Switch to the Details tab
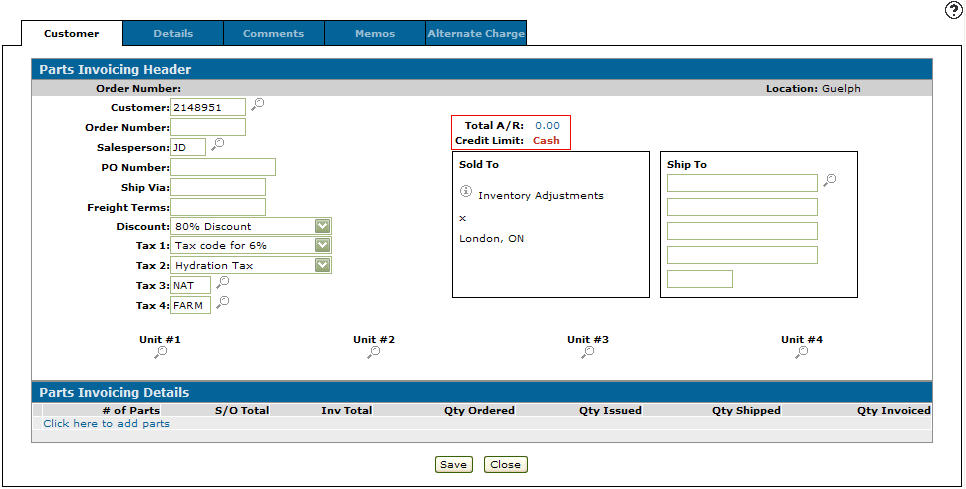 pos(173,34)
